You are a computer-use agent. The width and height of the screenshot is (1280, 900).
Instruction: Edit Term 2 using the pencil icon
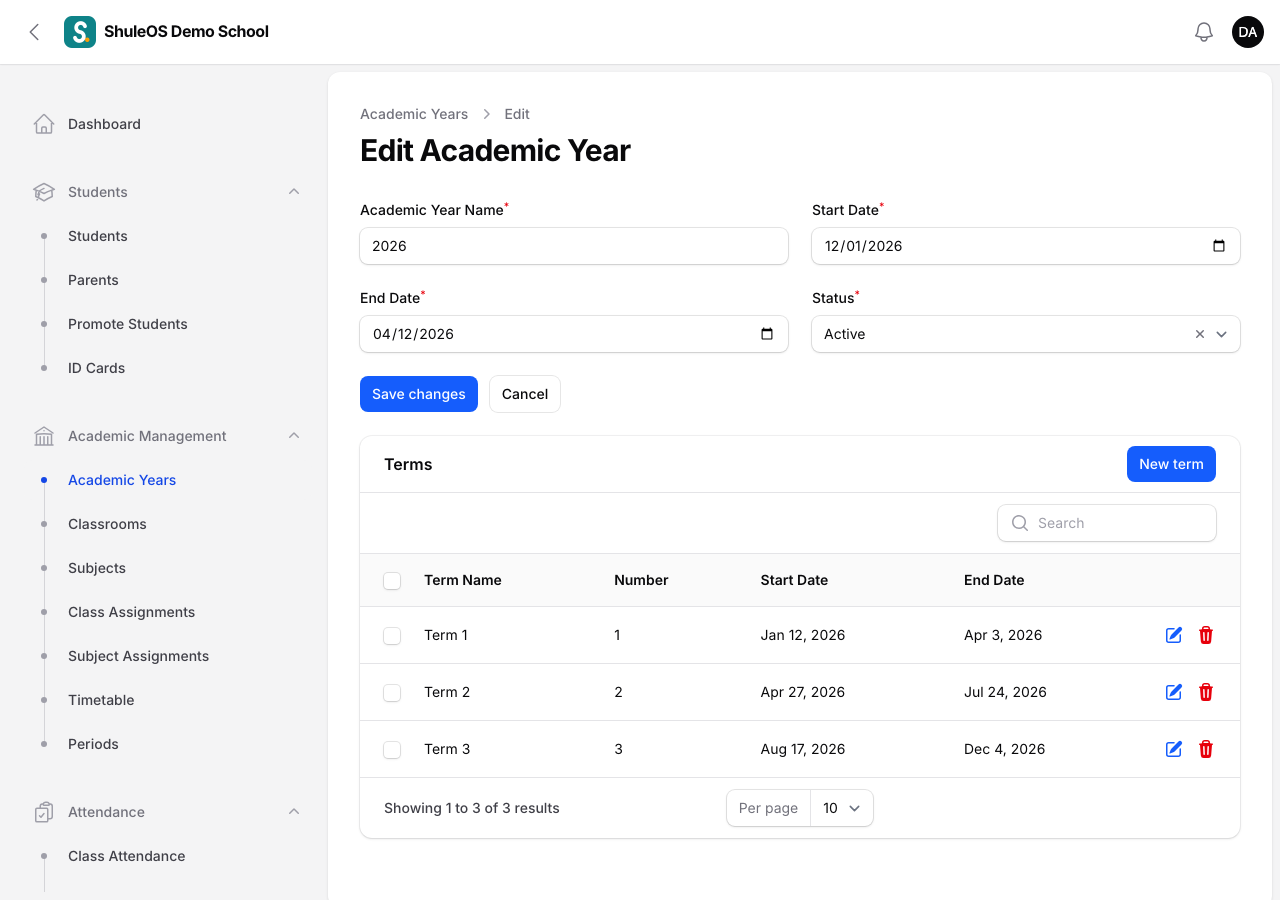pyautogui.click(x=1174, y=692)
